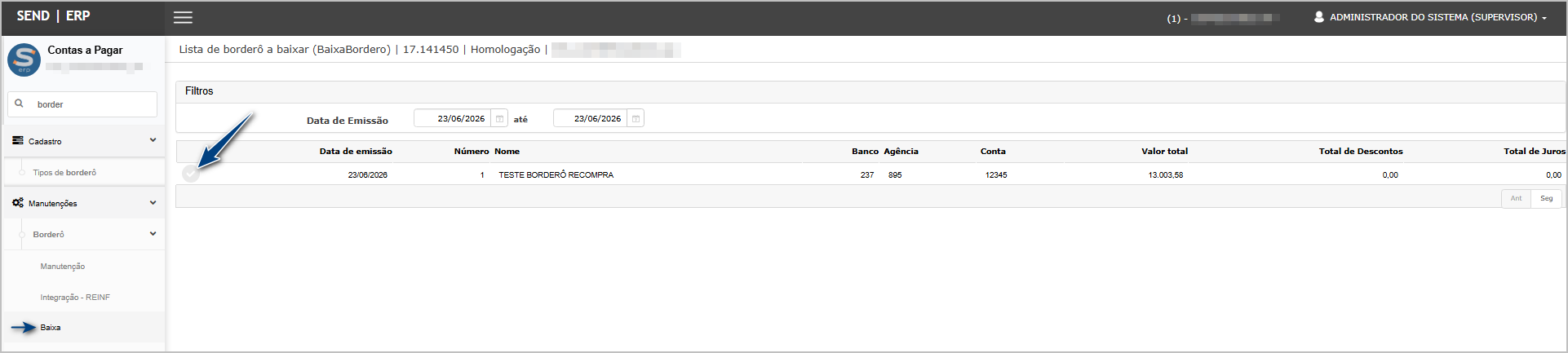Click the row number 1 cell
Image resolution: width=1568 pixels, height=353 pixels.
(482, 175)
